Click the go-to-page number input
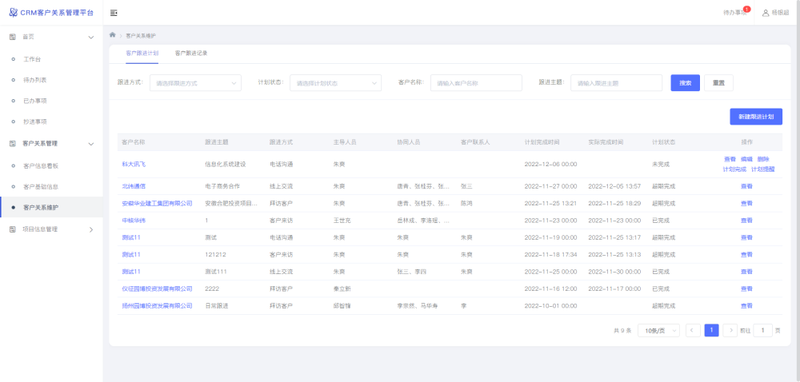 click(x=763, y=330)
